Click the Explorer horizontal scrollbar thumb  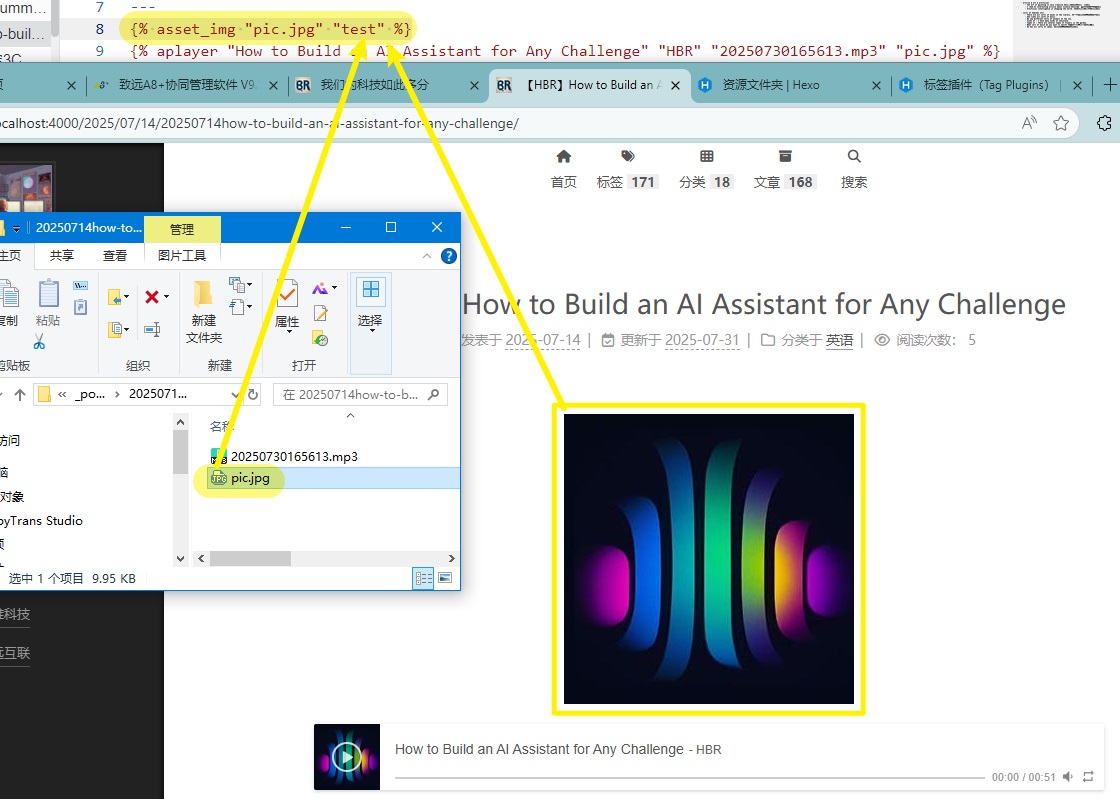coord(250,558)
